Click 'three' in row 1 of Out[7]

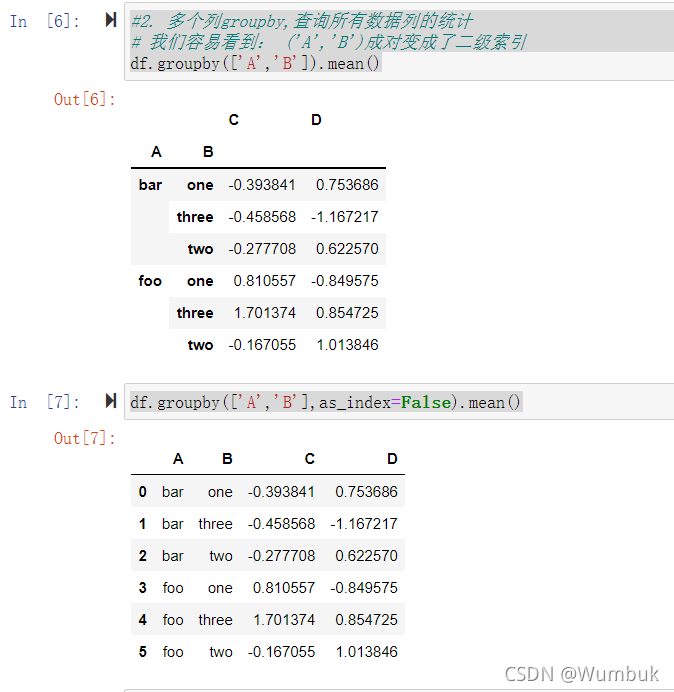pyautogui.click(x=215, y=524)
